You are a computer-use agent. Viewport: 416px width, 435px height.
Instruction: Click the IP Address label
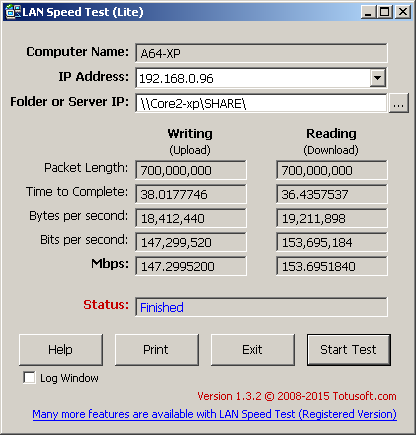94,77
